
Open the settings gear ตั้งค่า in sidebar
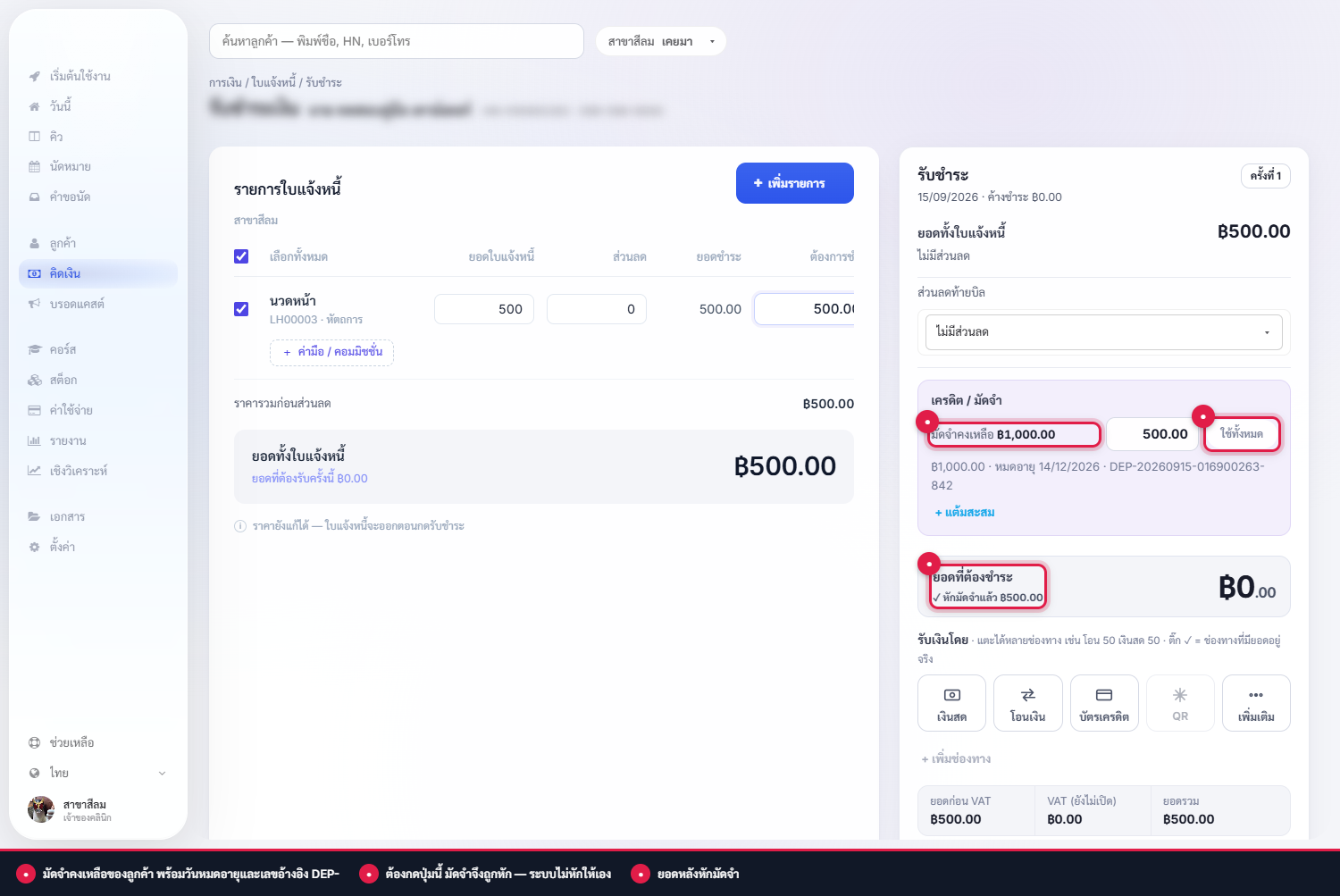[x=34, y=547]
